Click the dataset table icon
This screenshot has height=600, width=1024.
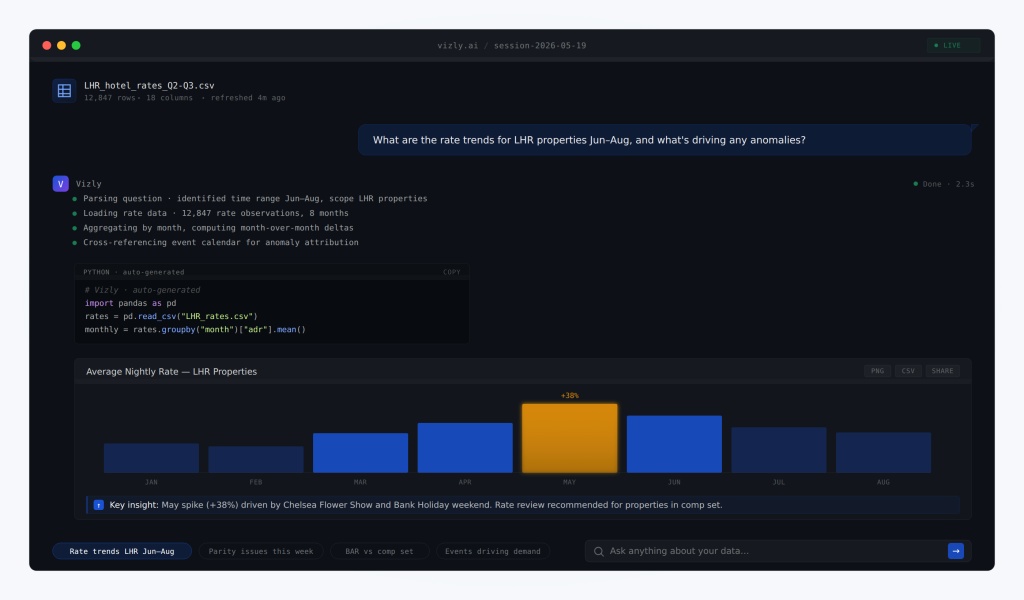tap(64, 91)
